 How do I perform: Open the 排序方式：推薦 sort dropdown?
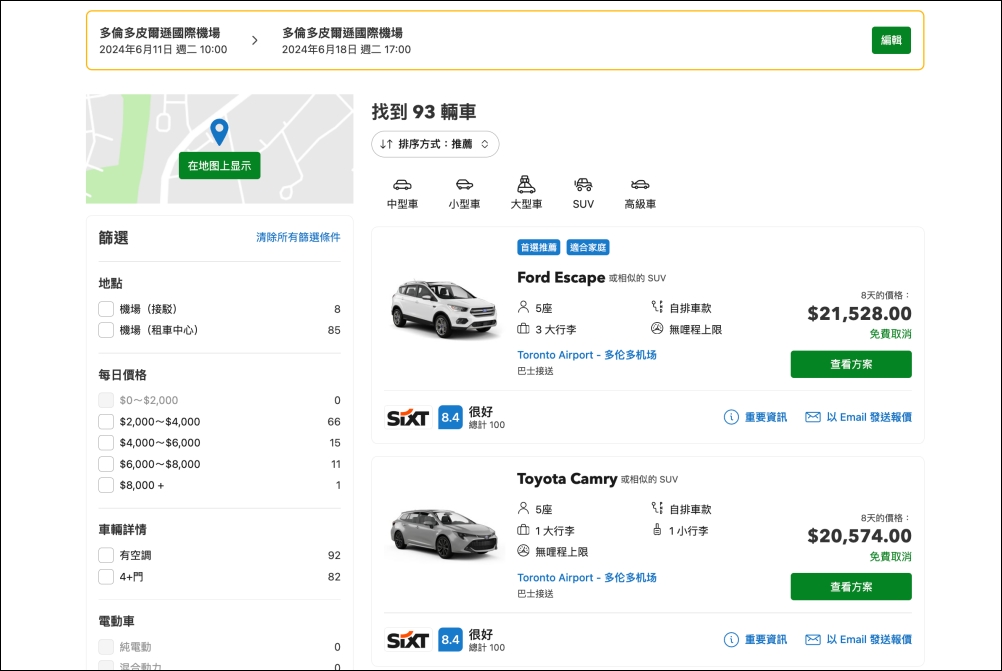[x=435, y=144]
